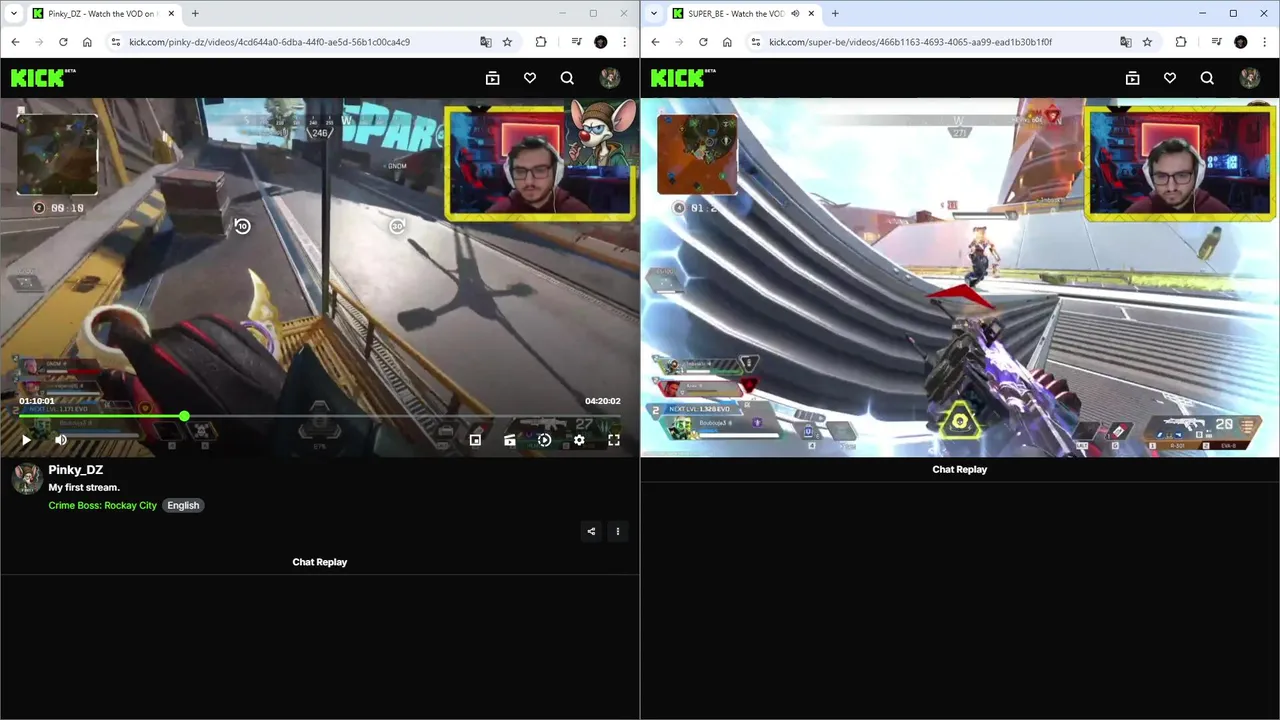This screenshot has height=720, width=1280.
Task: Open more options menu below Pinky_DZ video
Action: coord(618,531)
